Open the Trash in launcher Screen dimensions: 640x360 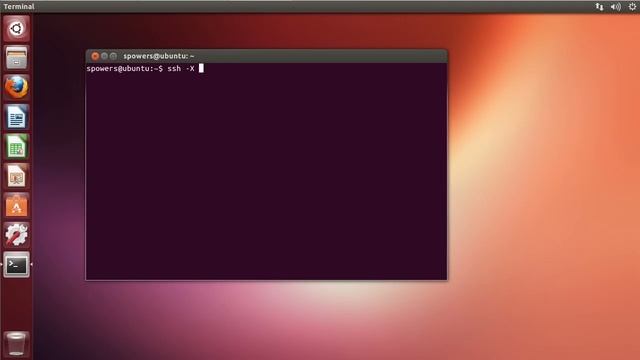16,344
